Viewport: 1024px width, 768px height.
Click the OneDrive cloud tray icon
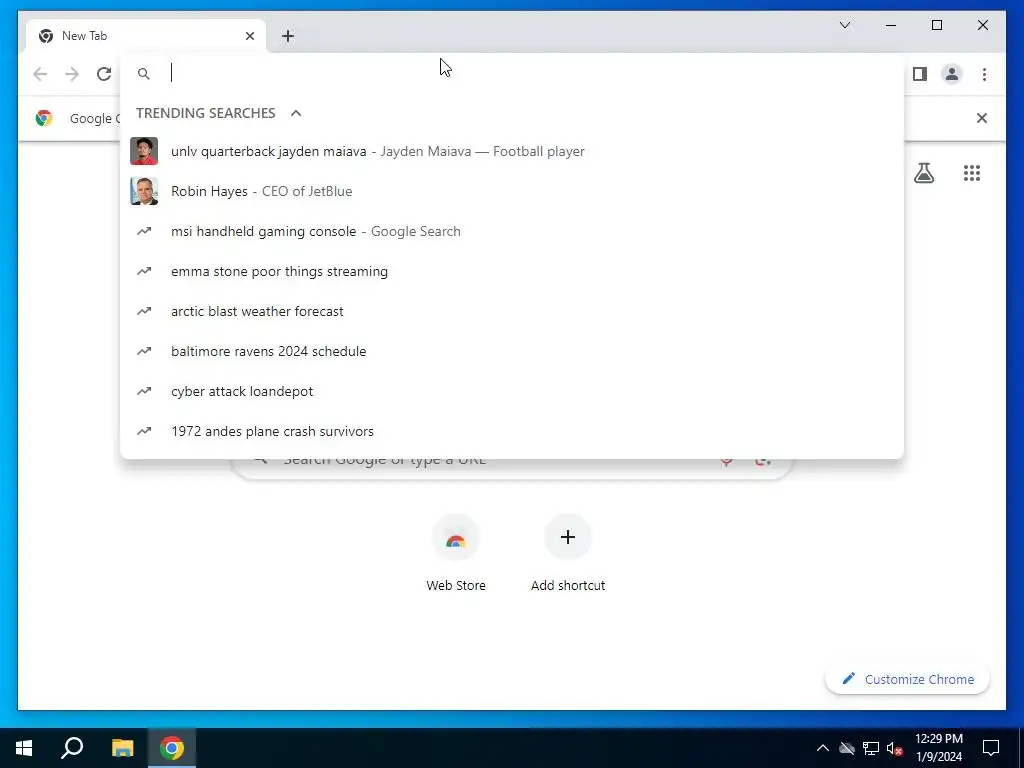point(846,748)
